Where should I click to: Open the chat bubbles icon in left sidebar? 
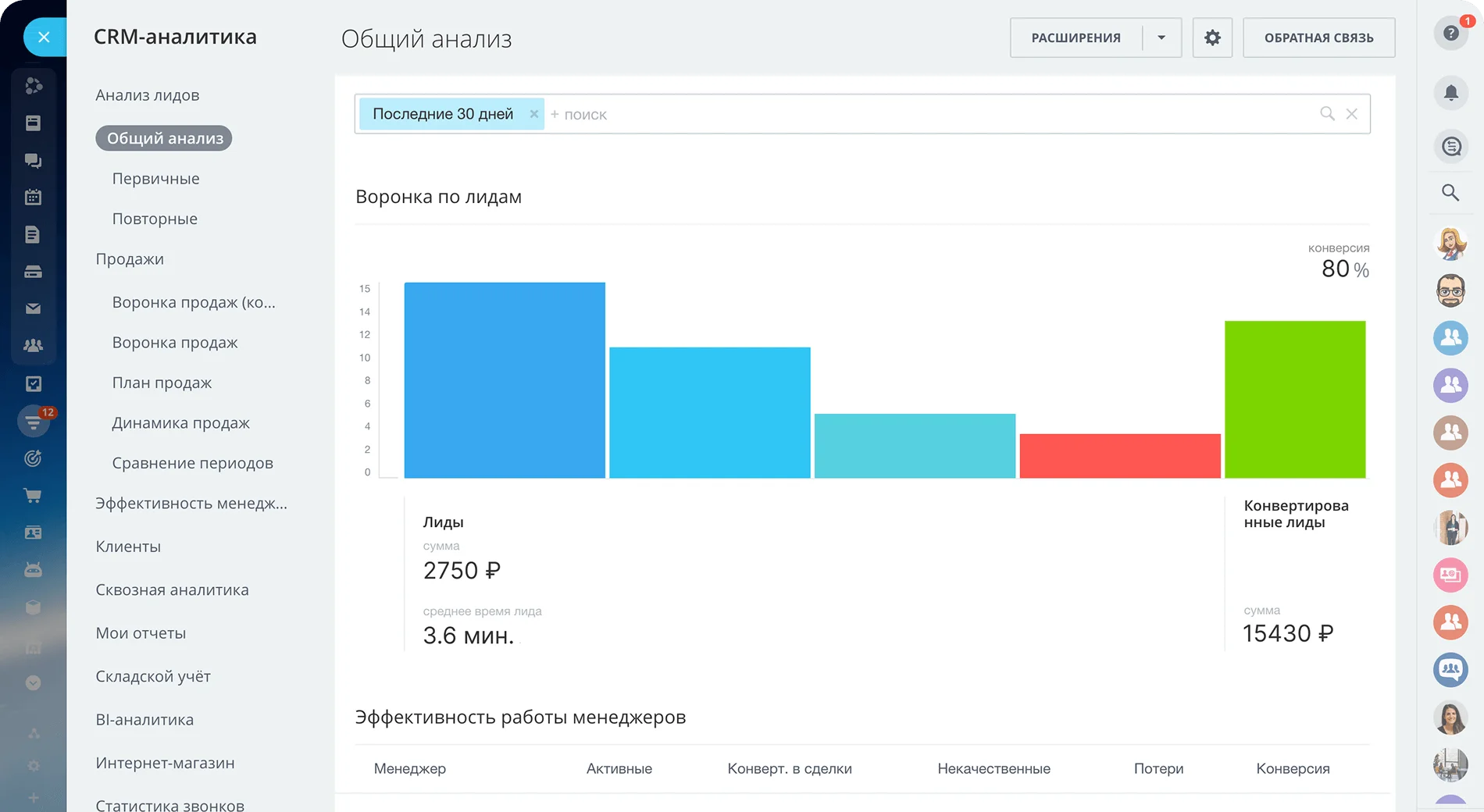[x=33, y=161]
